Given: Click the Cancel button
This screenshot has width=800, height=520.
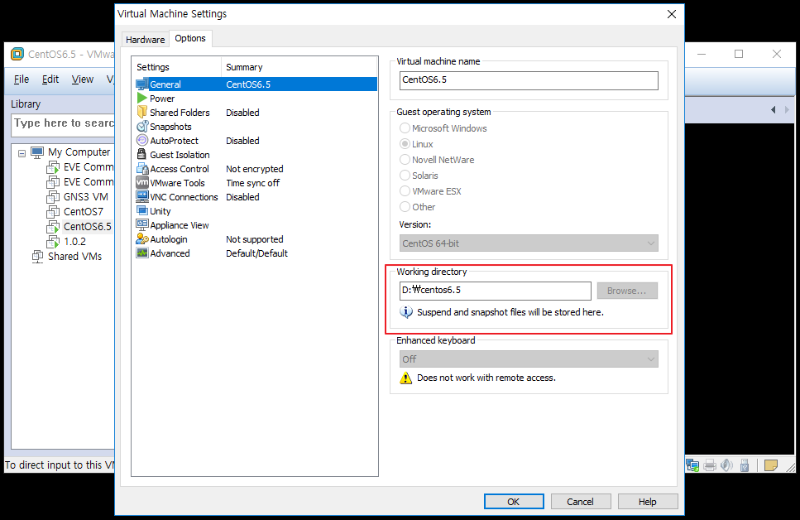Looking at the screenshot, I should [580, 502].
